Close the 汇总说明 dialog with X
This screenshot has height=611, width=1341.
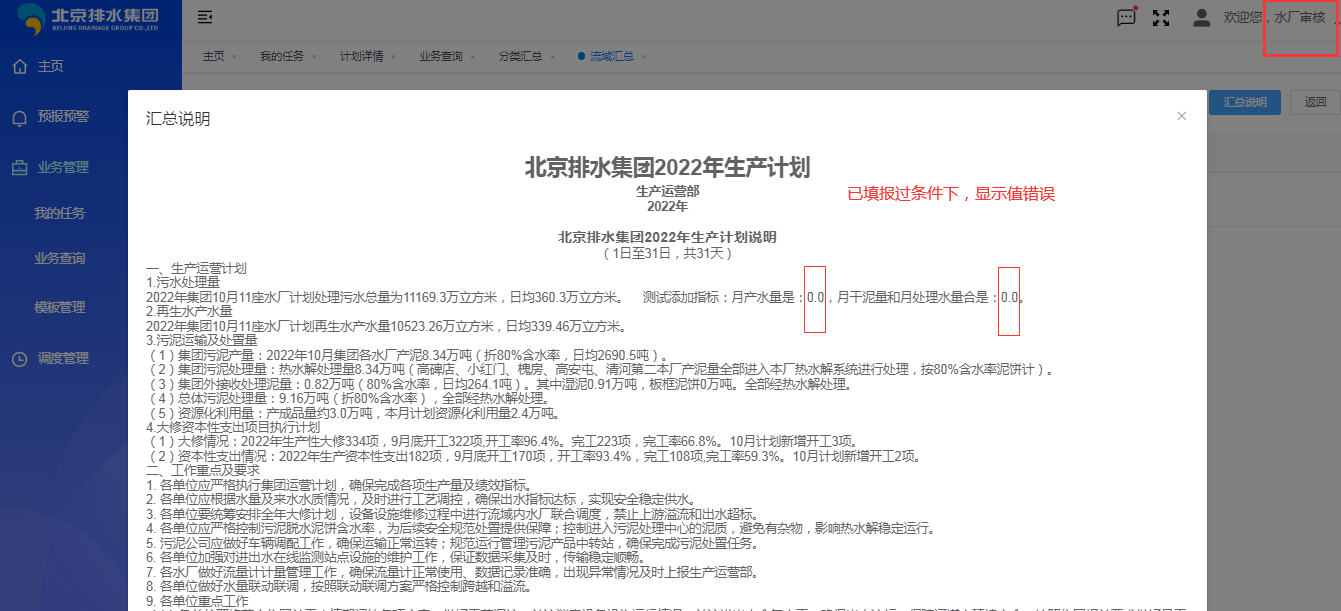1181,116
